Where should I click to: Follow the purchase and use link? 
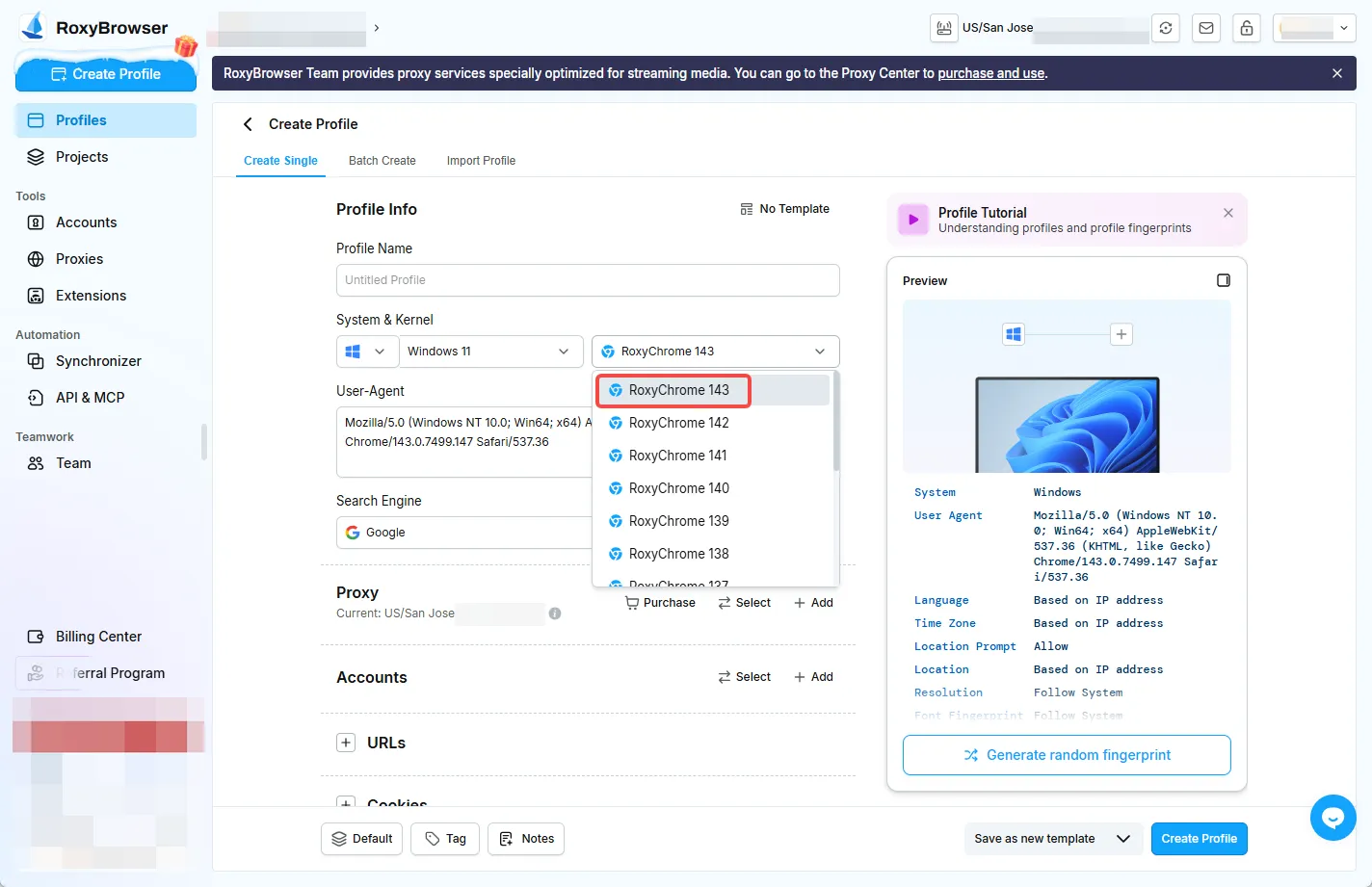[x=990, y=73]
